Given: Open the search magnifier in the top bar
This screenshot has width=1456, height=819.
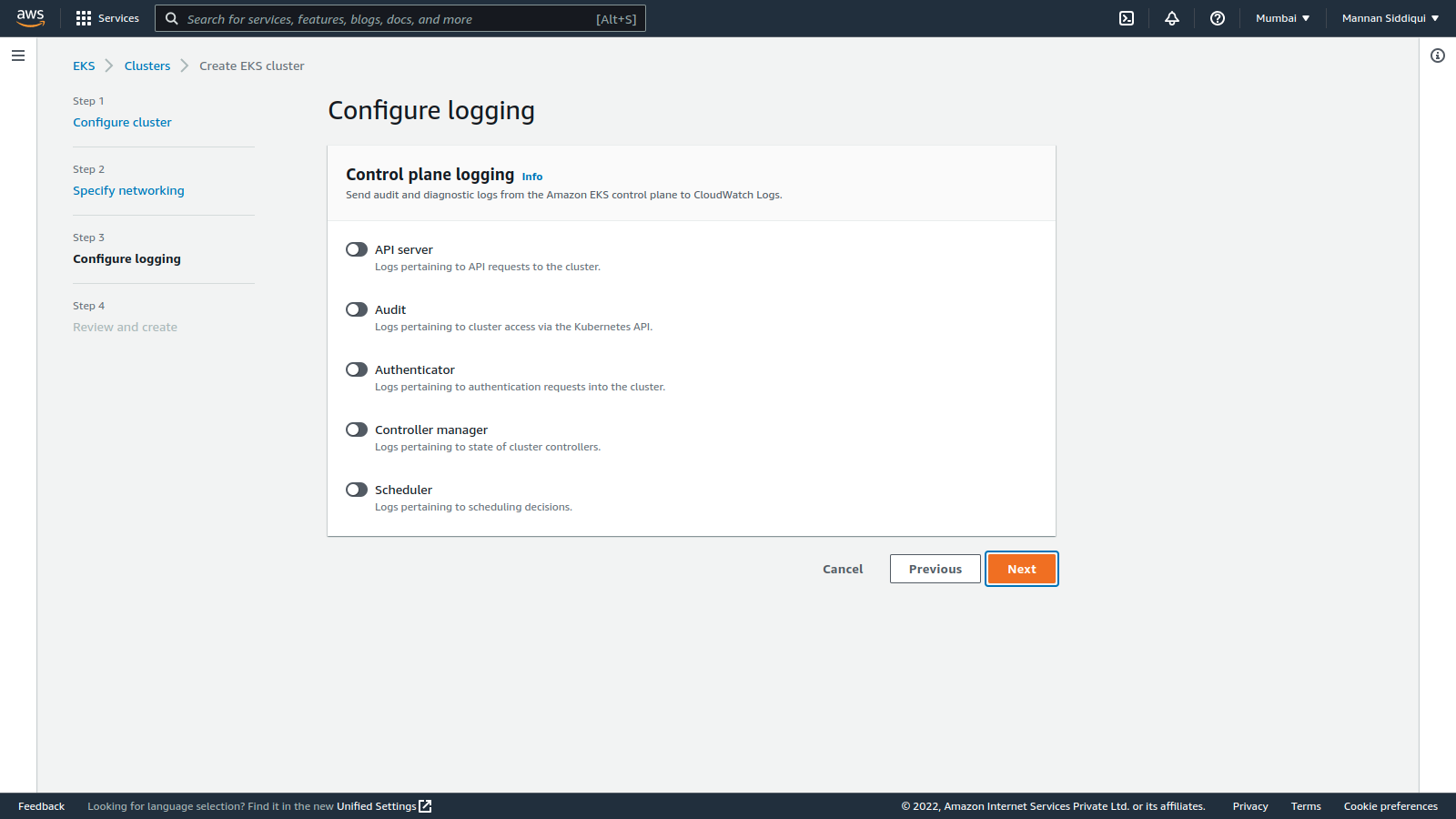Looking at the screenshot, I should coord(172,18).
